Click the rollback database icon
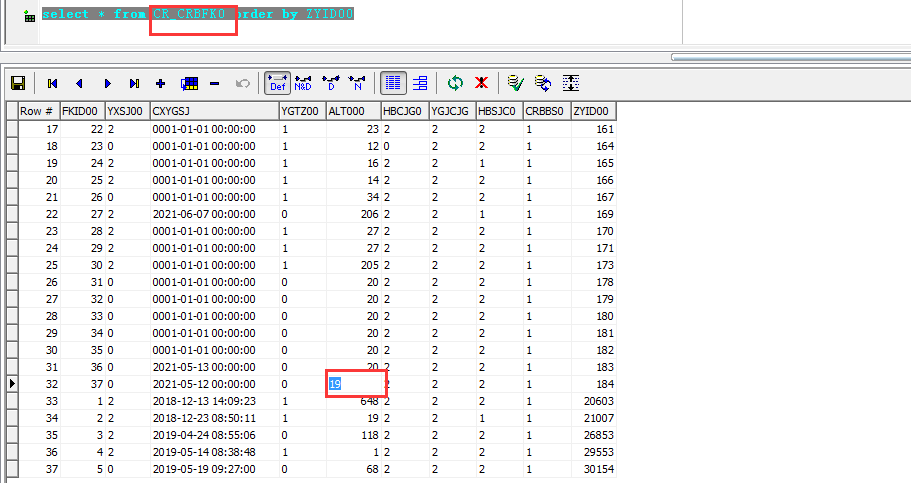Viewport: 911px width, 483px height. (543, 83)
